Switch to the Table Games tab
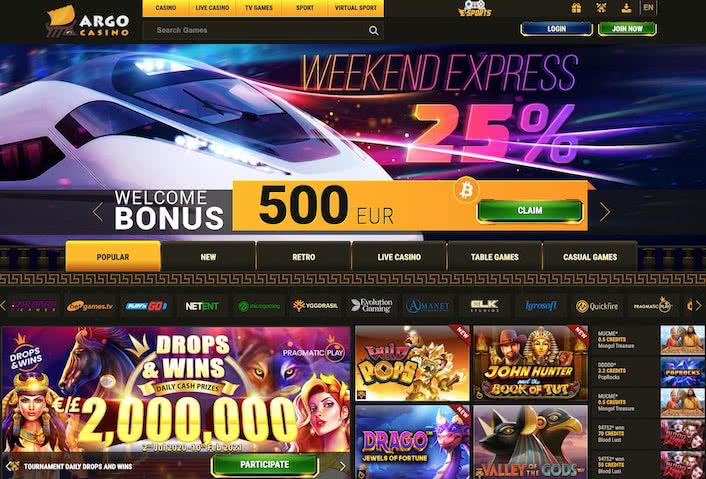 tap(494, 257)
